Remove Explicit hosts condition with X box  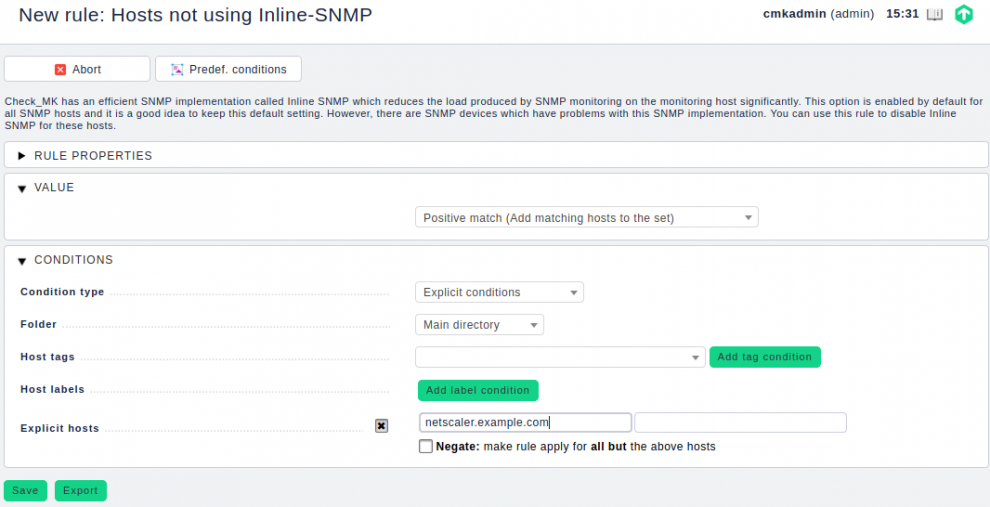[x=381, y=426]
